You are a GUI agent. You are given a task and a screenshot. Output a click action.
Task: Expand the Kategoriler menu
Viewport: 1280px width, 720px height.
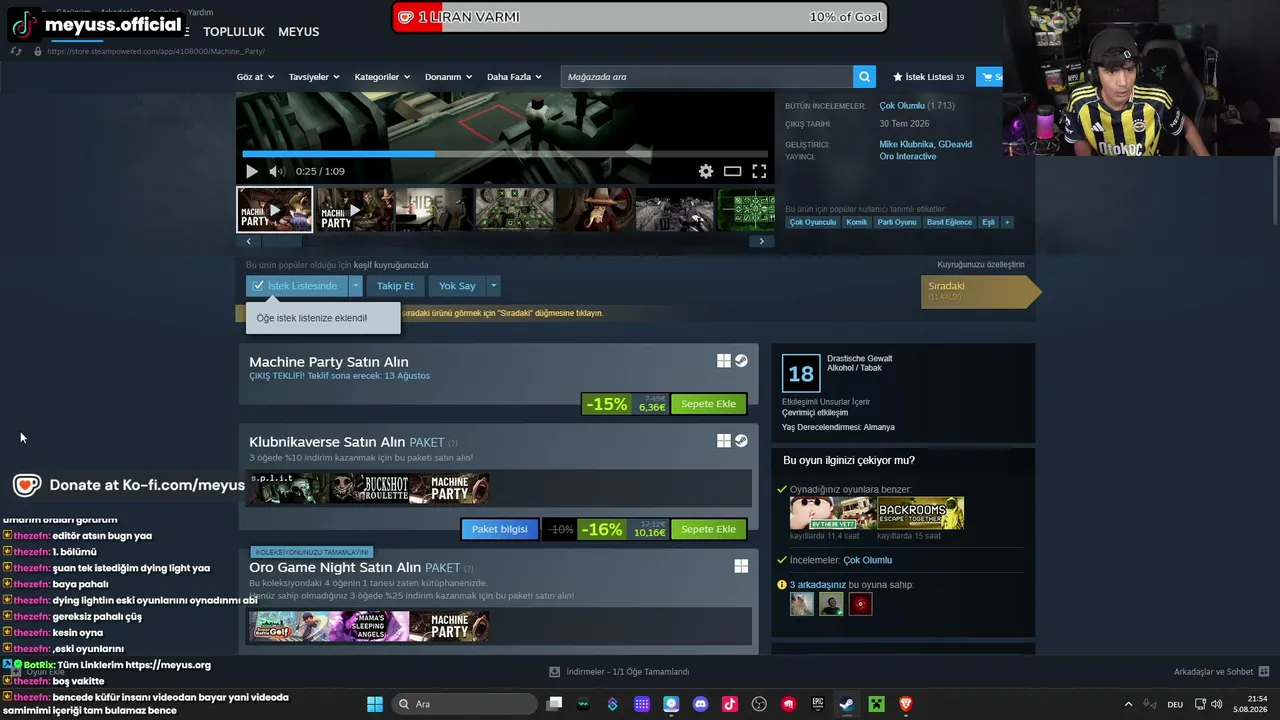click(382, 77)
